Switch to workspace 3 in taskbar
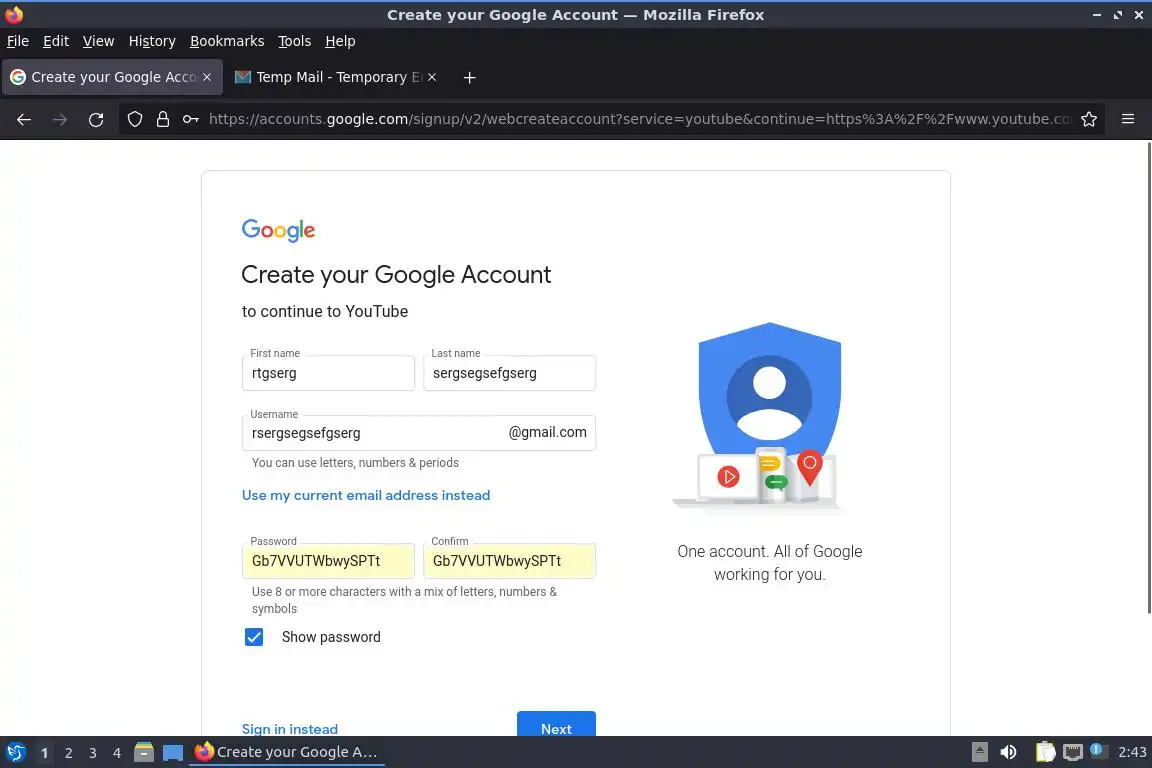 click(x=93, y=753)
